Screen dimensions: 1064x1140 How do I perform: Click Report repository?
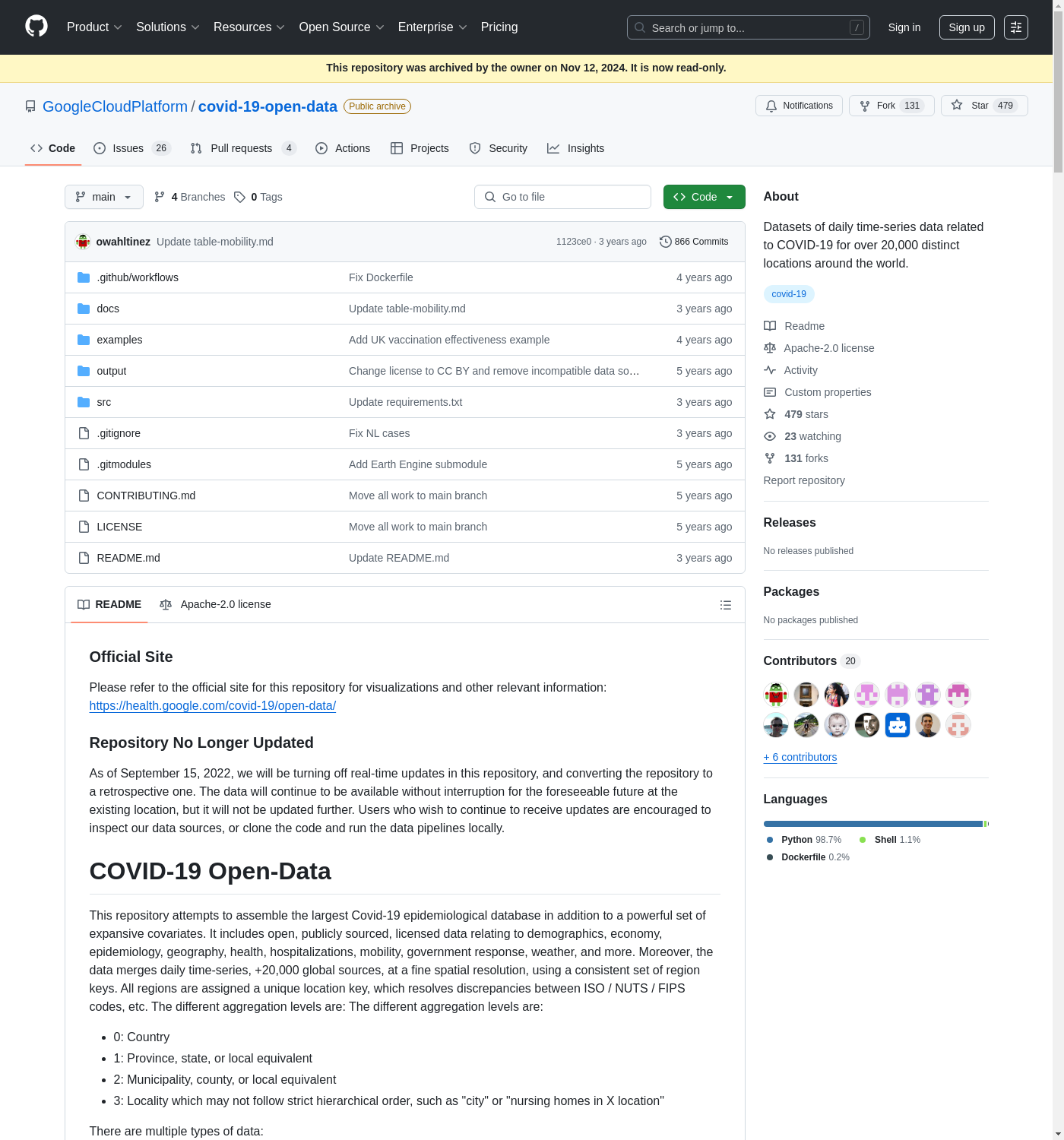804,480
